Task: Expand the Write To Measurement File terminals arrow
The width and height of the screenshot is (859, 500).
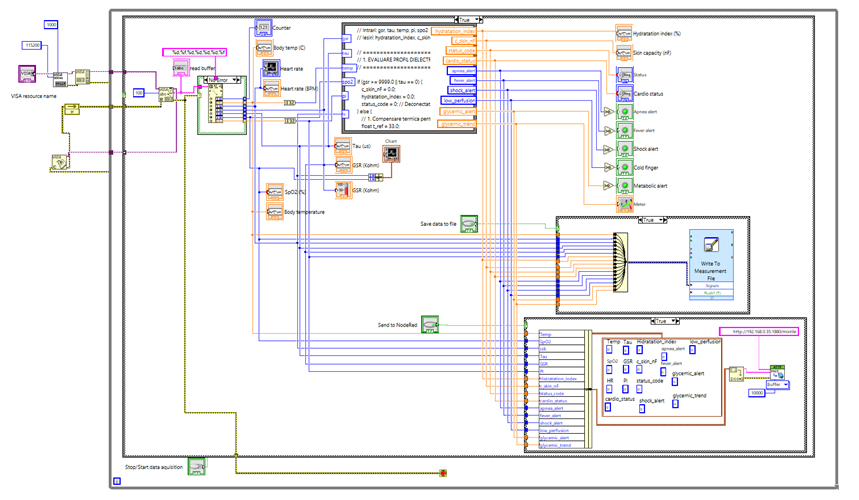Action: click(711, 298)
